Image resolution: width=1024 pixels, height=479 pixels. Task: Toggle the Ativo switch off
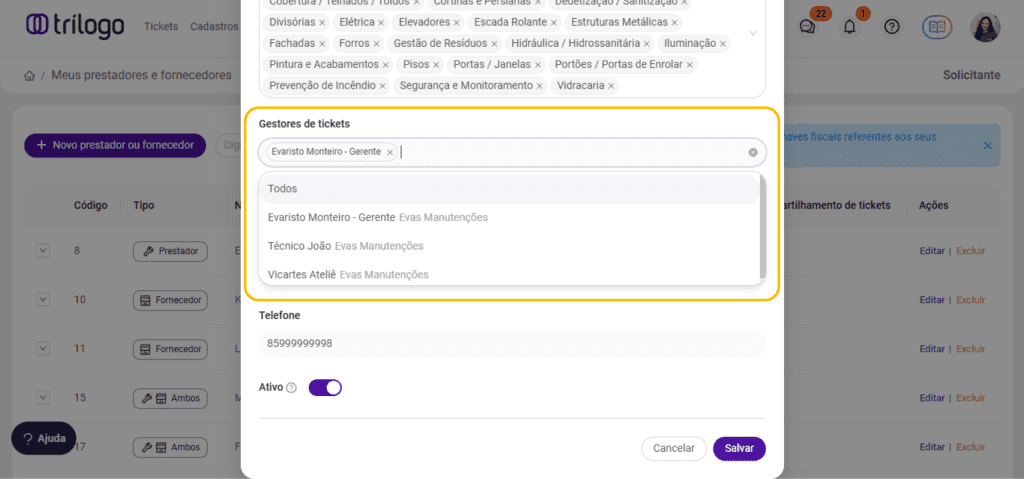pyautogui.click(x=325, y=387)
